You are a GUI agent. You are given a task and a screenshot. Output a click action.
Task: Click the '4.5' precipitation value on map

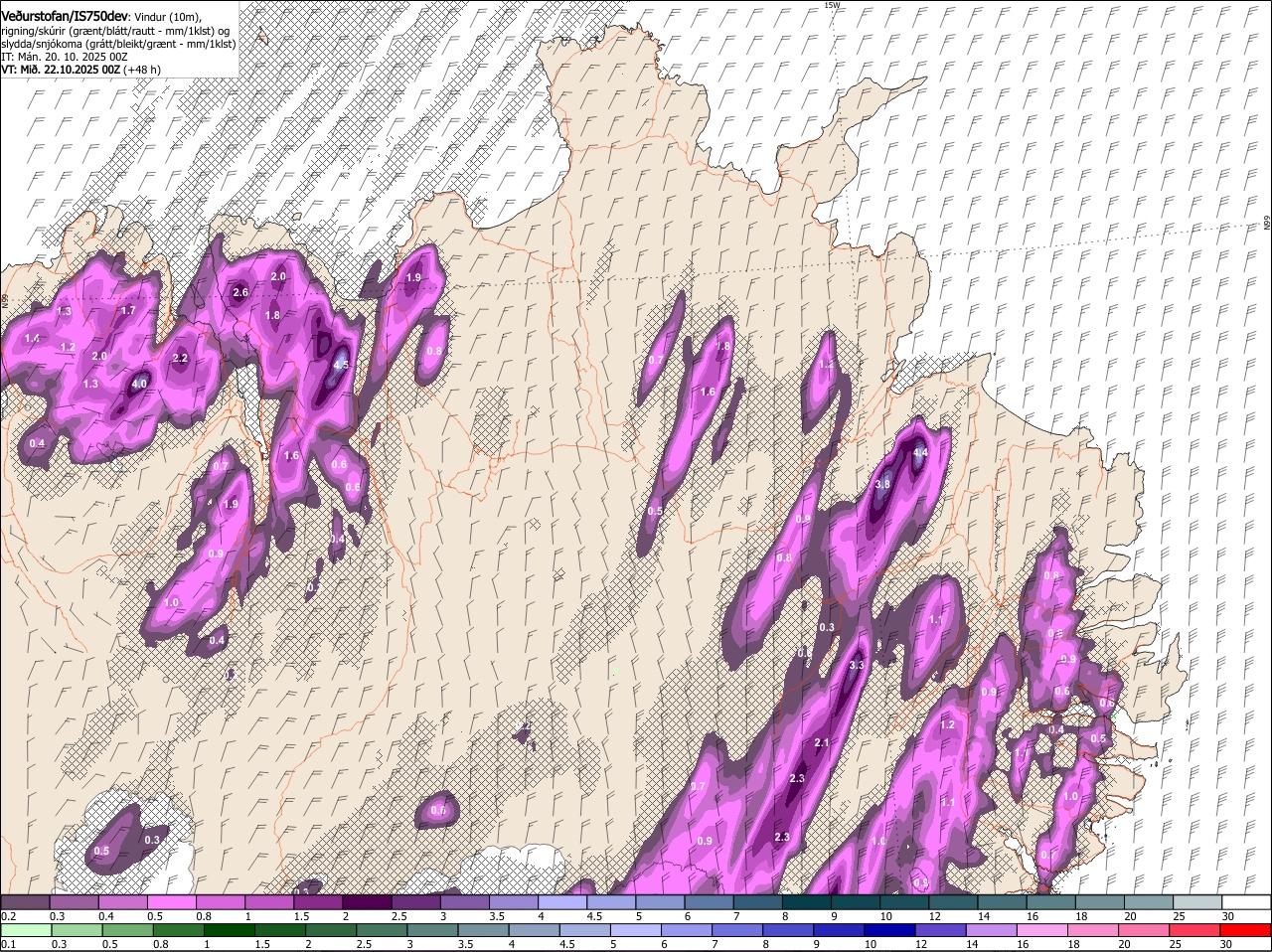(x=341, y=365)
